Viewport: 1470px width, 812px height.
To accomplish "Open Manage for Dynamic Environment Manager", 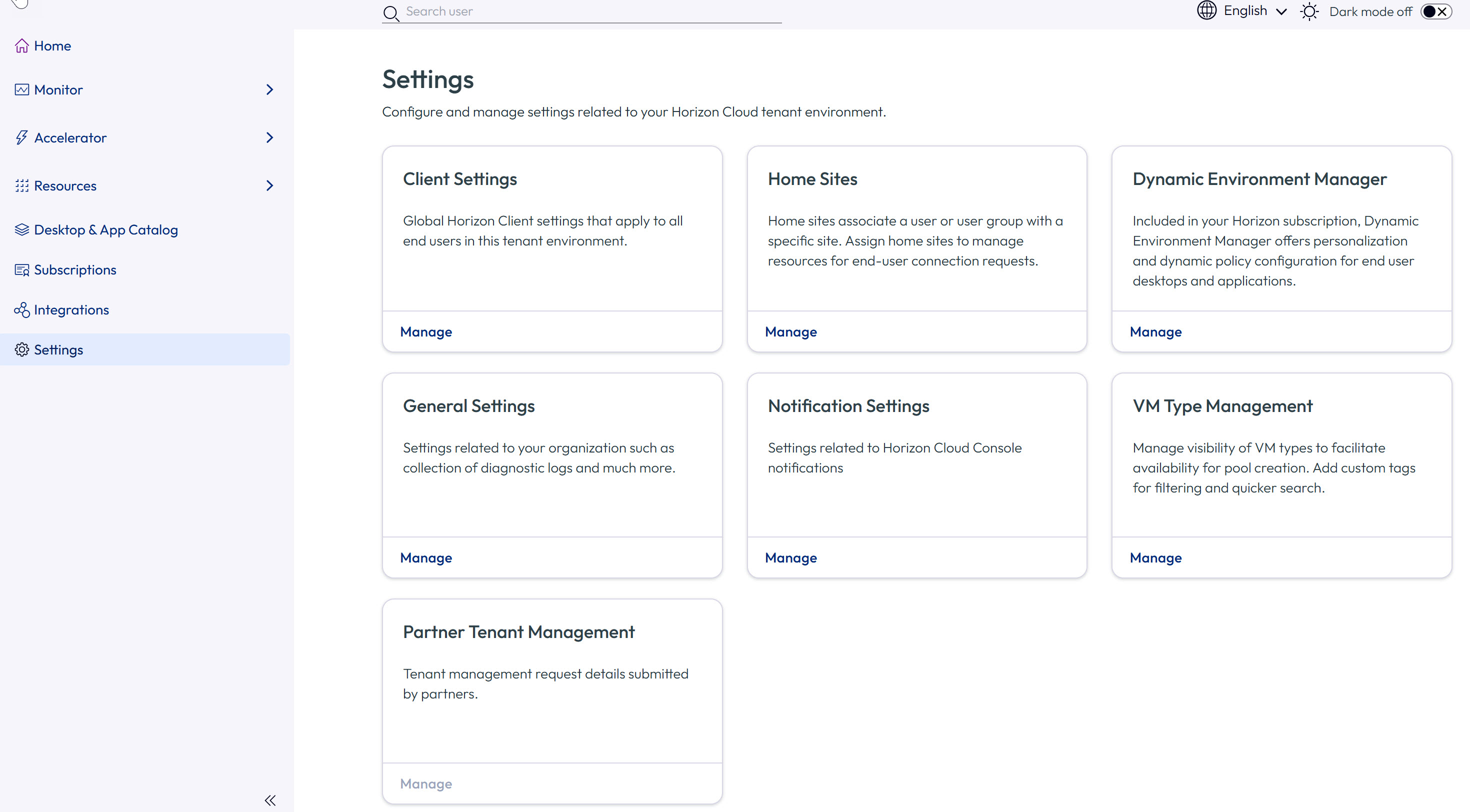I will [1155, 331].
